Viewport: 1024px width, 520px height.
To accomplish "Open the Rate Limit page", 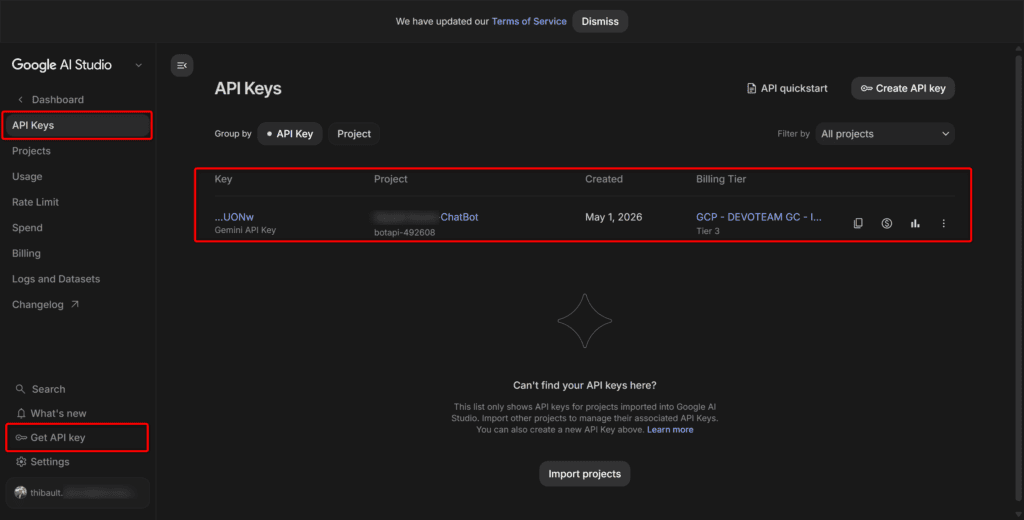I will pyautogui.click(x=35, y=202).
